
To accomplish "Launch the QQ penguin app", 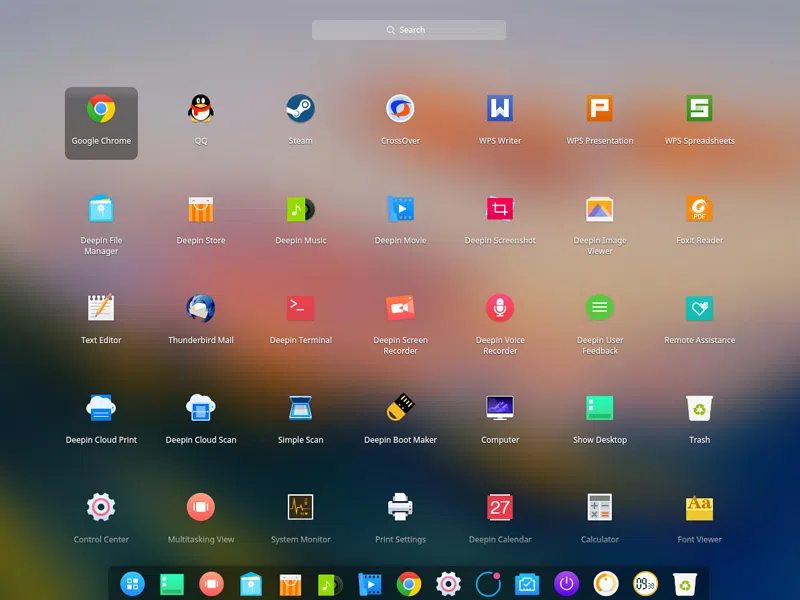I will click(x=201, y=109).
